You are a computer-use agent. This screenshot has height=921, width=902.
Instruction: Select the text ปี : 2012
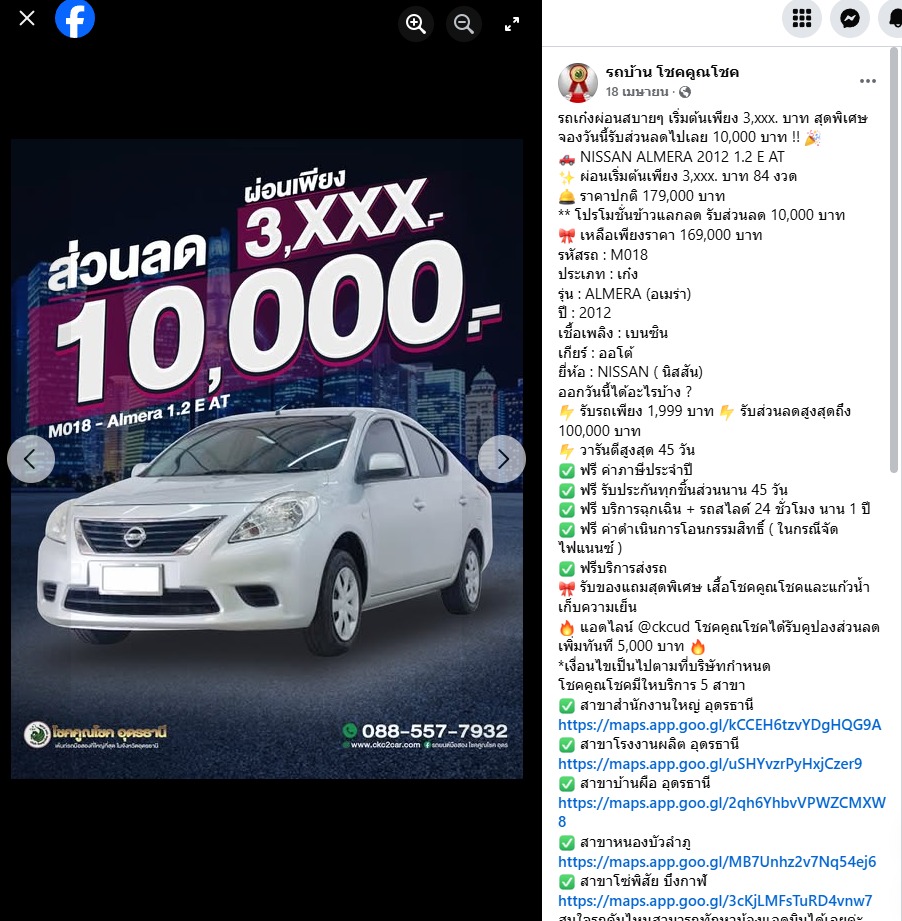tap(584, 313)
